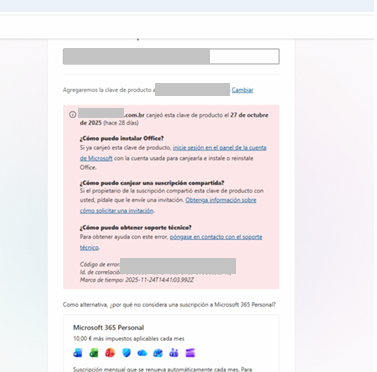Click the 'Marca de tiempo' timestamp line
This screenshot has height=372, width=377.
(137, 280)
